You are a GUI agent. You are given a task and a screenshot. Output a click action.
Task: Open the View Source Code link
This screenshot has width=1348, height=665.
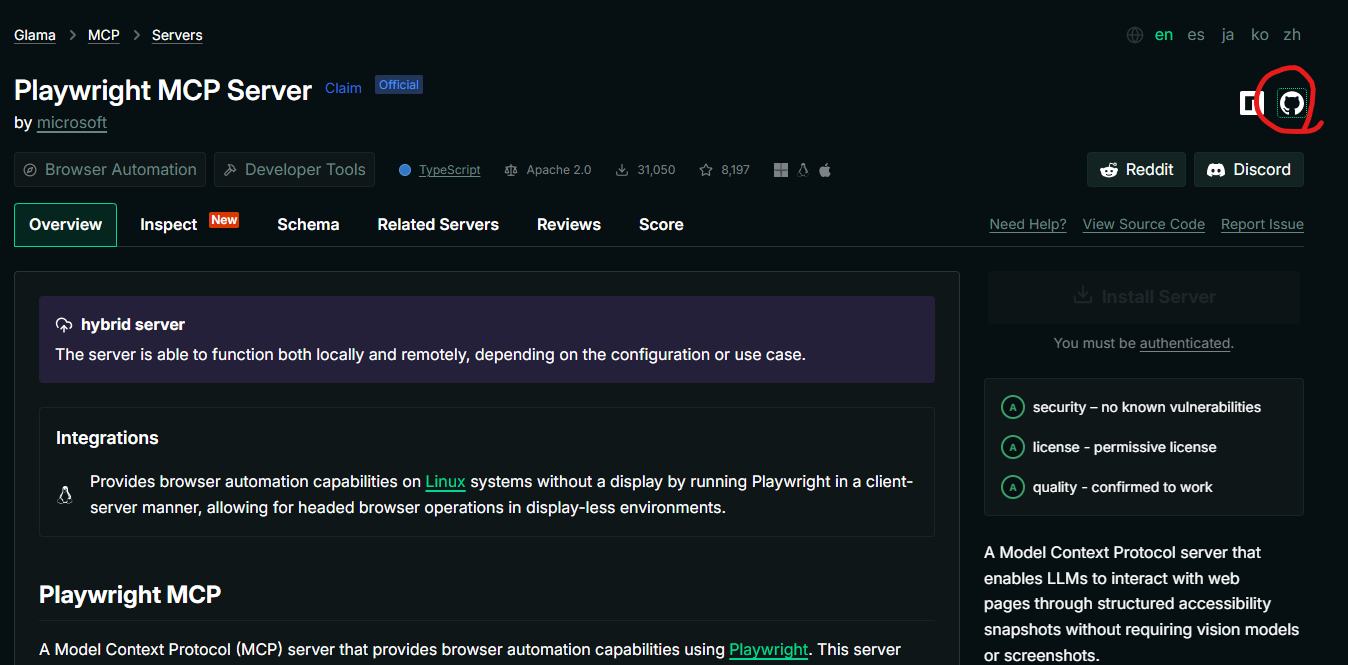(x=1144, y=225)
